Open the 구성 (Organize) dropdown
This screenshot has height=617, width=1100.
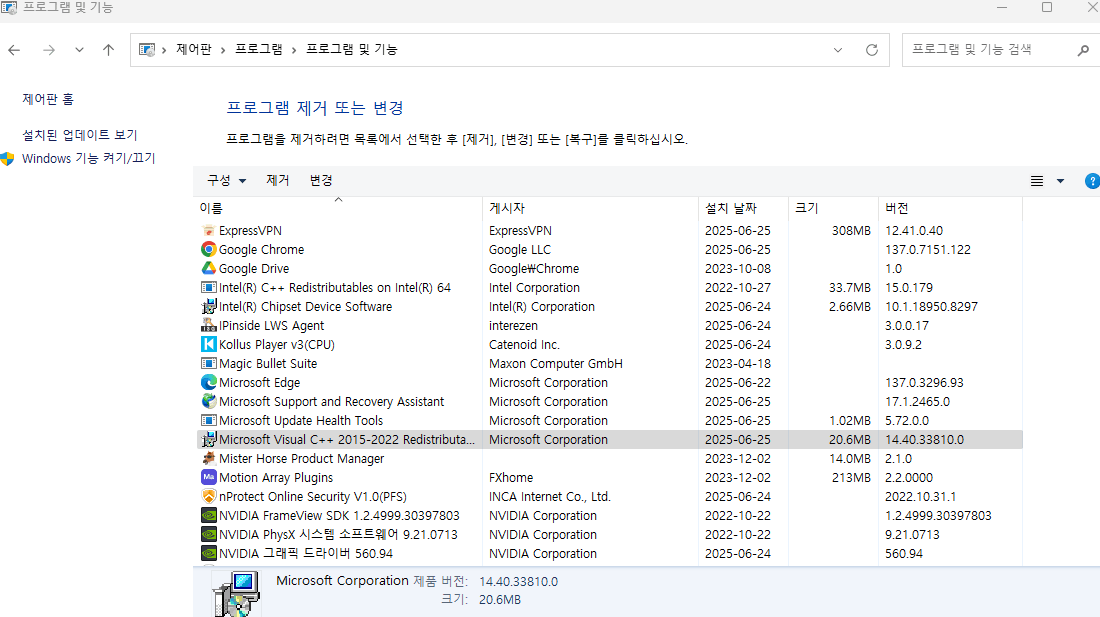(x=219, y=181)
